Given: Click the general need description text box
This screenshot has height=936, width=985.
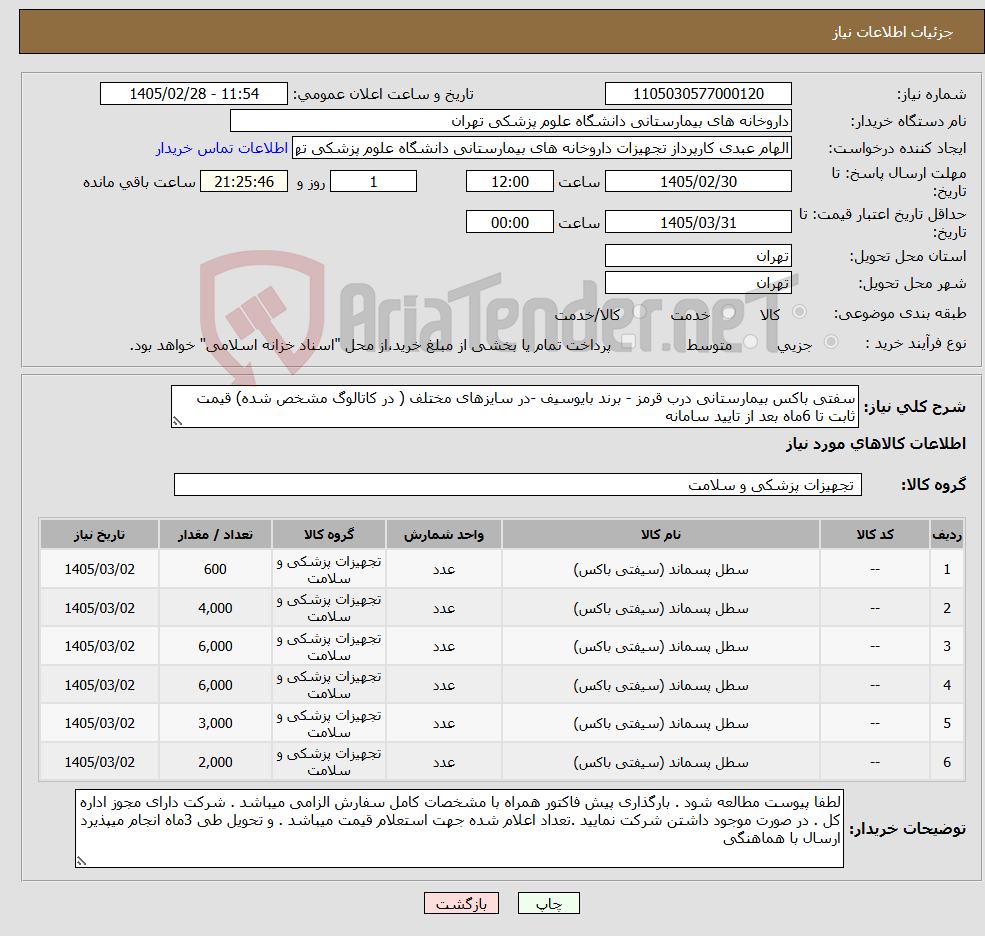Looking at the screenshot, I should [514, 407].
